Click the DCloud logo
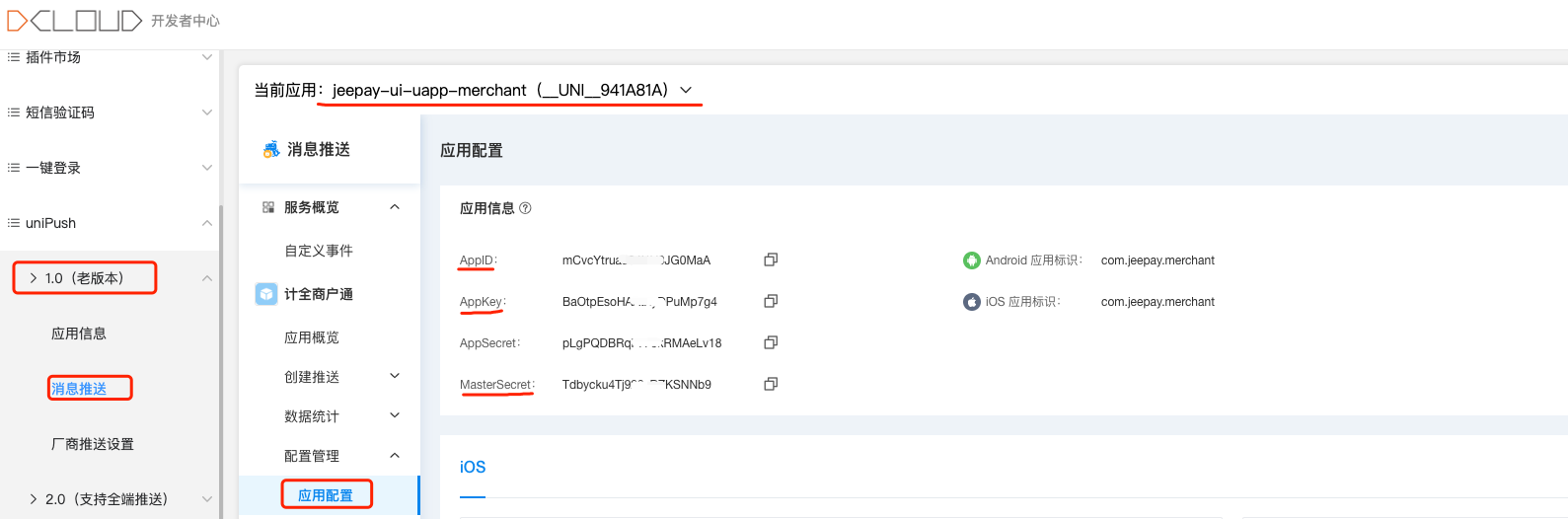 click(74, 21)
